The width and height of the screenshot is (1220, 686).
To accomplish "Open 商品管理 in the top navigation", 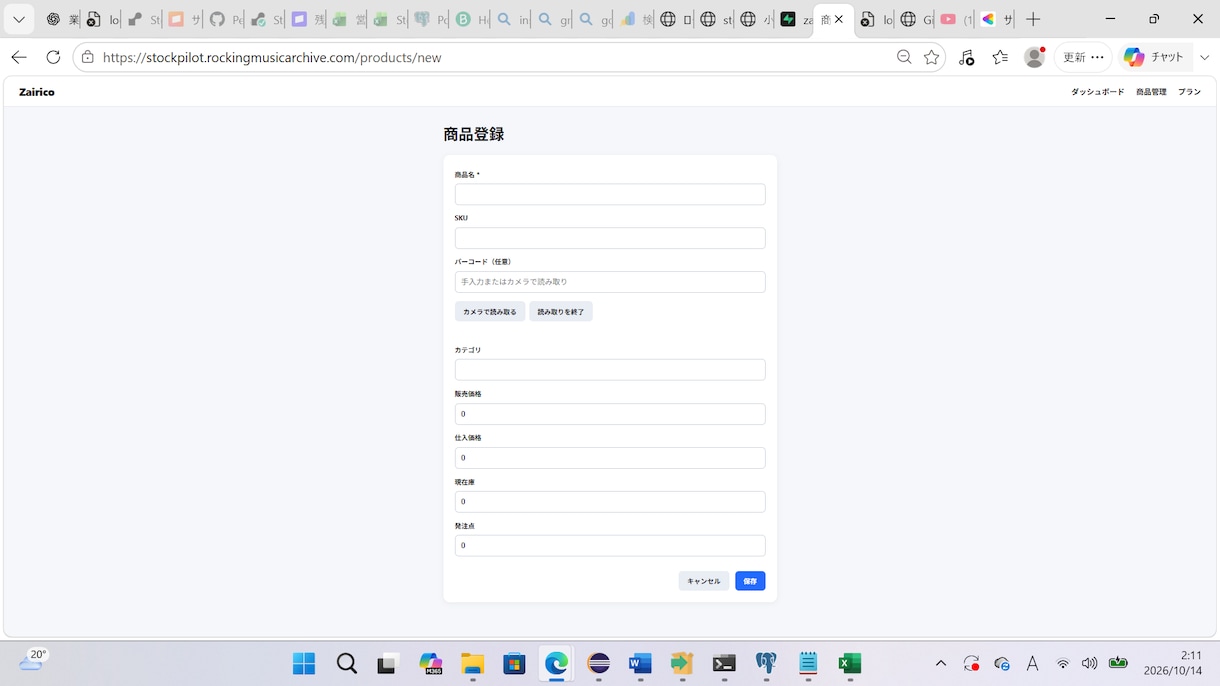I will 1151,92.
